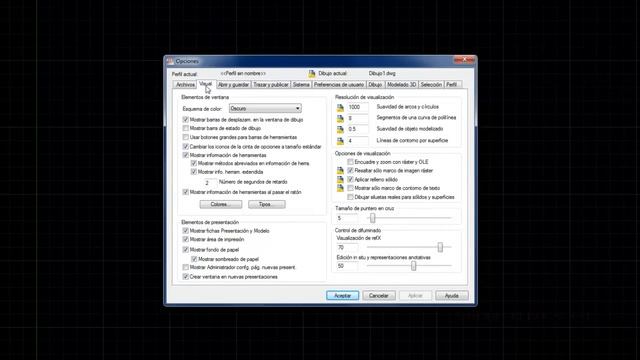The width and height of the screenshot is (640, 360).
Task: Confirm with the Aceptar button
Action: pyautogui.click(x=342, y=296)
